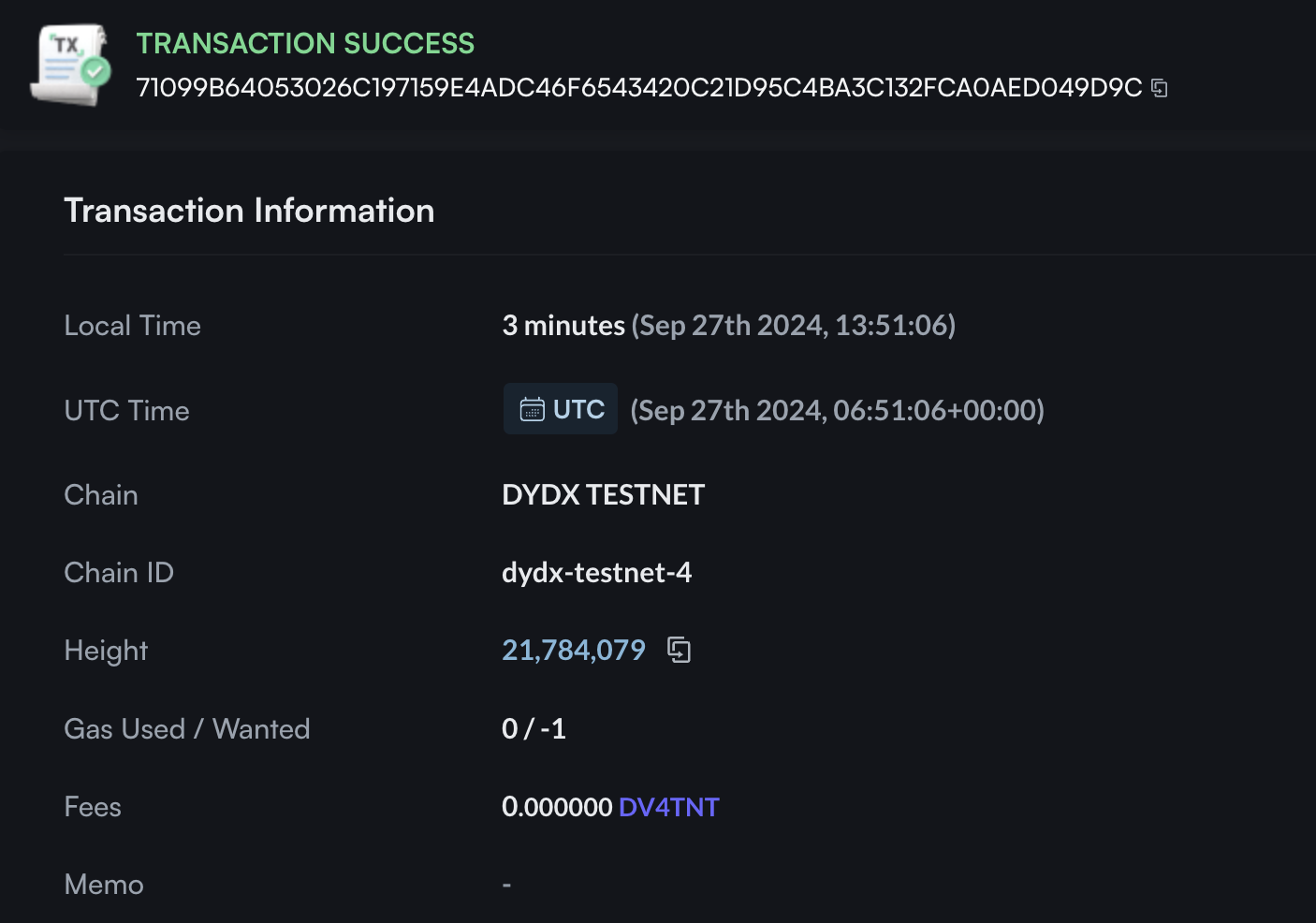
Task: Click the TRANSACTION SUCCESS status text
Action: [306, 43]
